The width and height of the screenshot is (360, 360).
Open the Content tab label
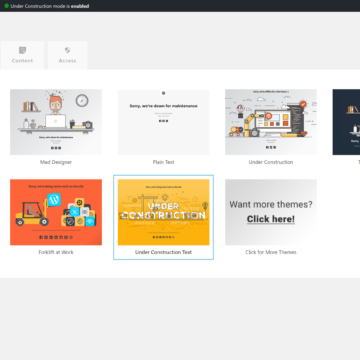click(x=22, y=61)
